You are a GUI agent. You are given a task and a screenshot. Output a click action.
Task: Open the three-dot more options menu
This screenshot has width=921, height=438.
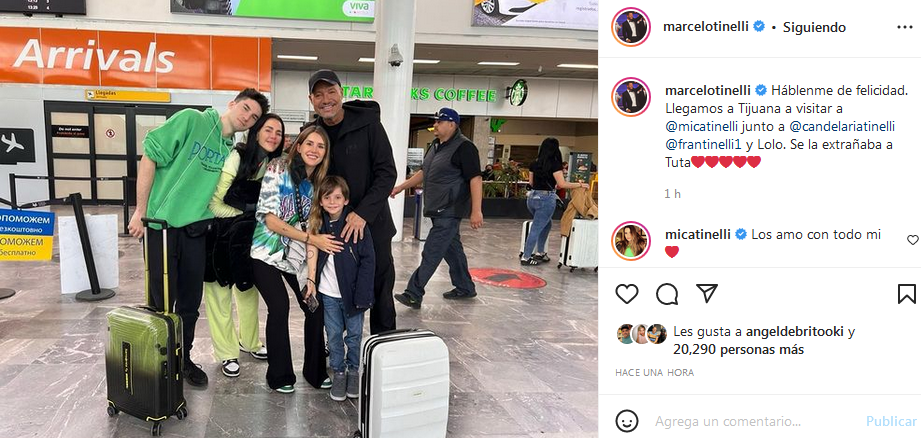[x=905, y=27]
